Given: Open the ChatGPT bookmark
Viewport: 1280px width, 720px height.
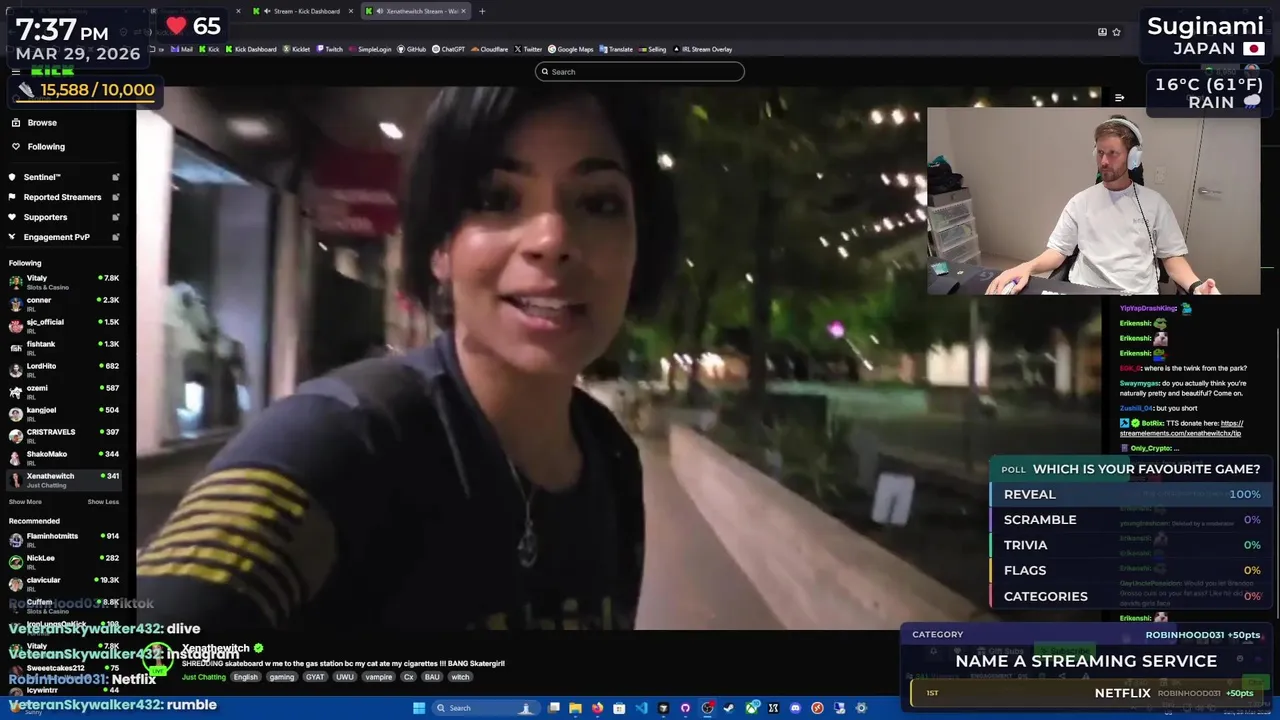Looking at the screenshot, I should [x=448, y=49].
